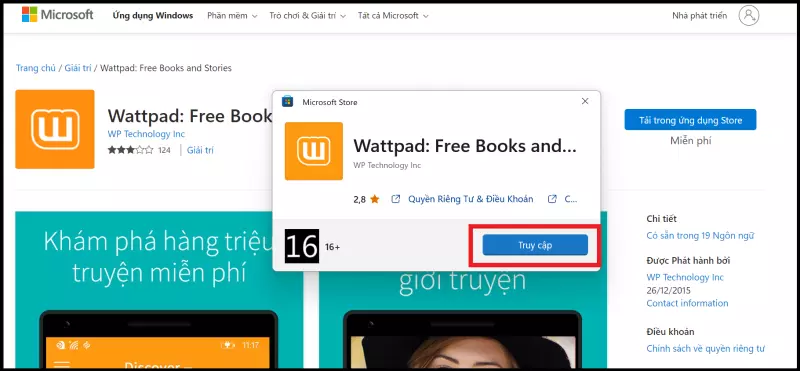Screen dimensions: 800x371
Task: Click the second external link icon in dialog
Action: [x=552, y=199]
